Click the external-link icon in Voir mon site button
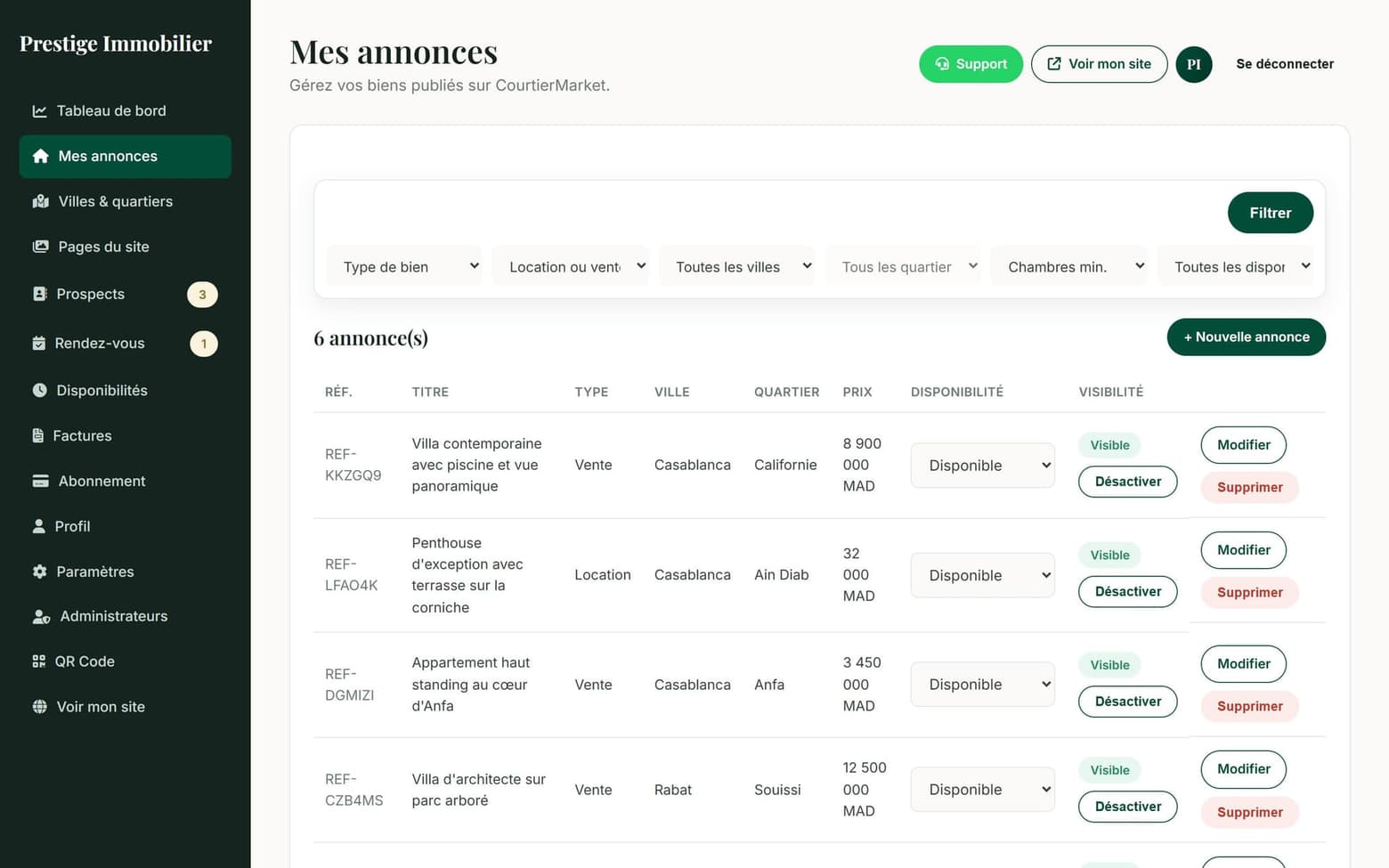 [x=1054, y=64]
